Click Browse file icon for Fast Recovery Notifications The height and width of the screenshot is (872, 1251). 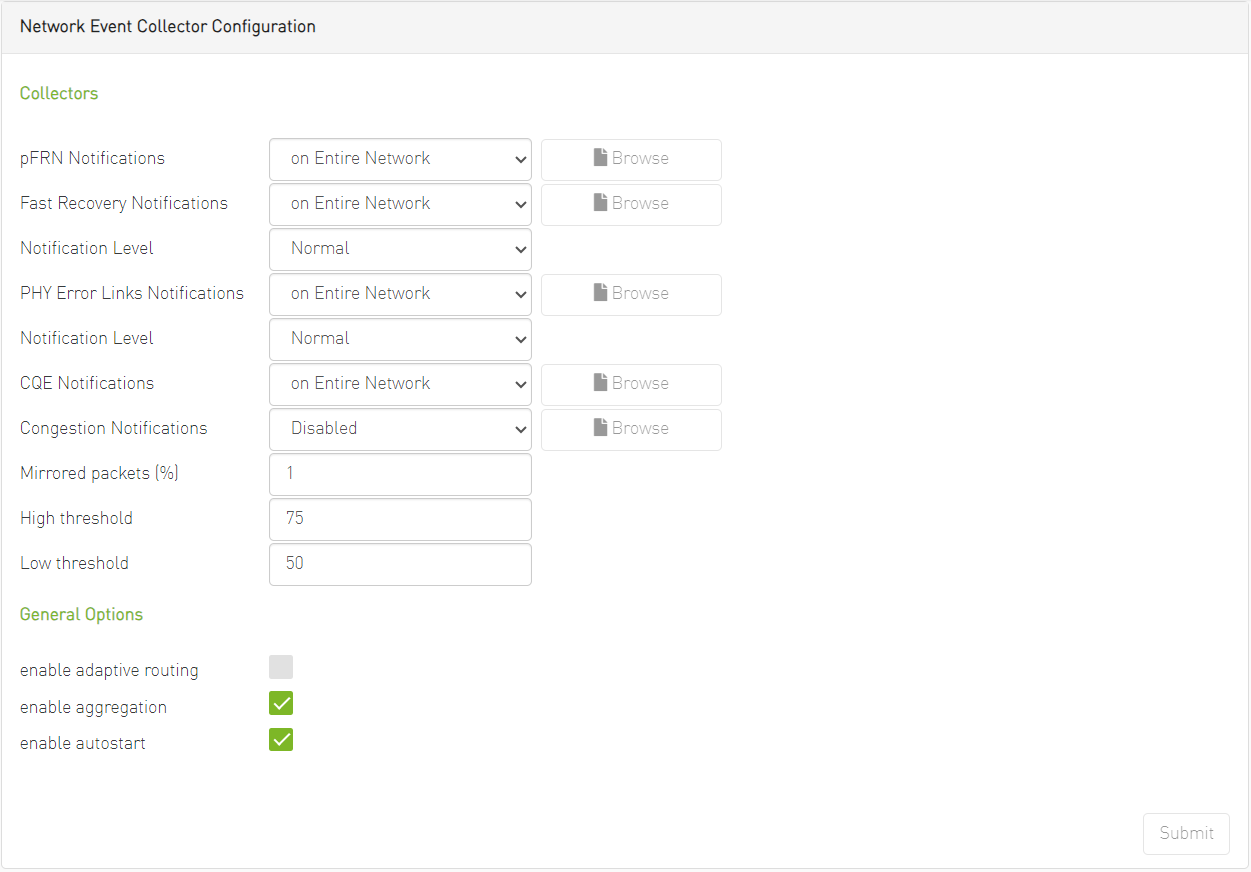click(x=600, y=203)
